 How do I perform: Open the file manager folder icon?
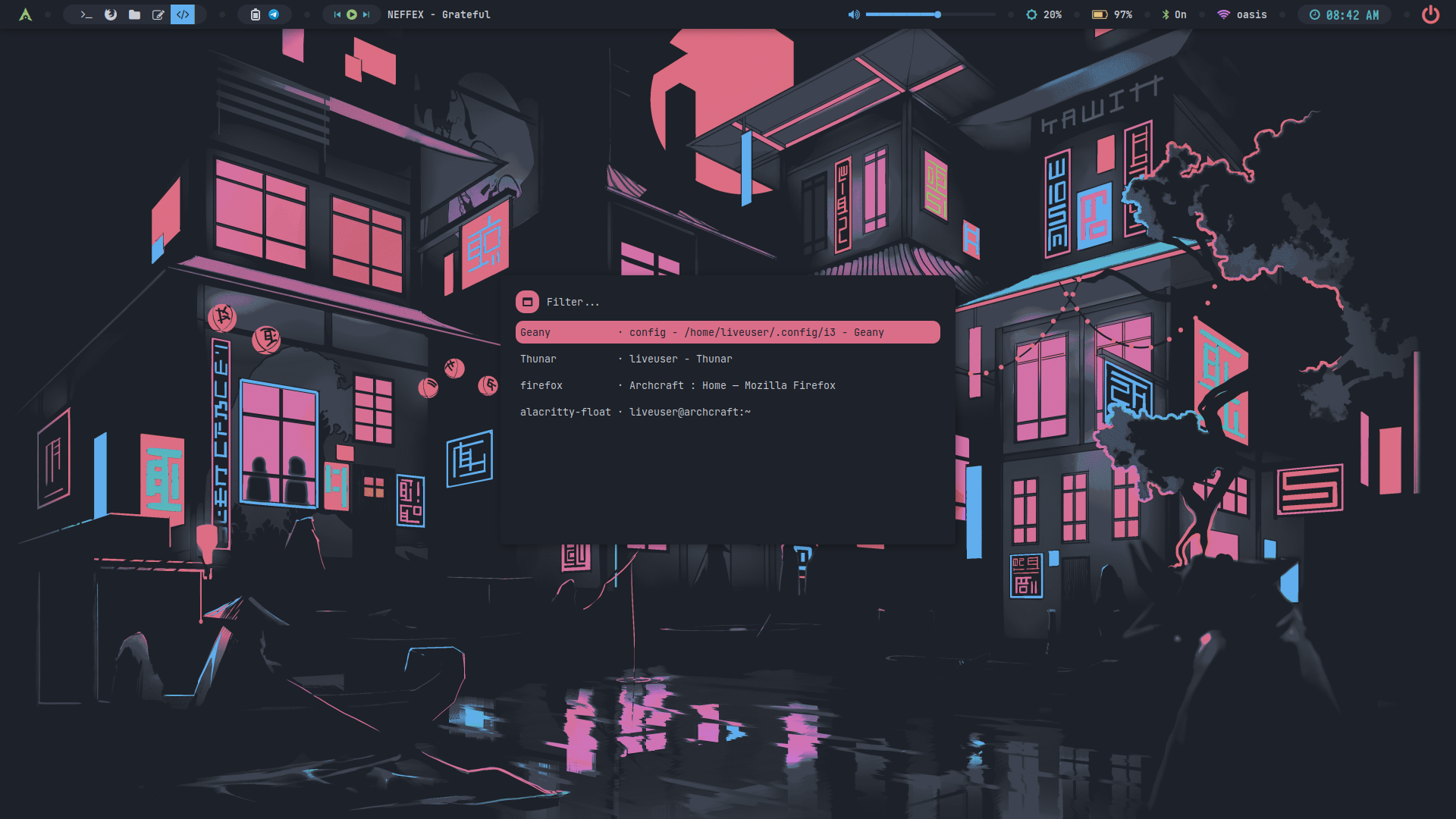pos(134,14)
